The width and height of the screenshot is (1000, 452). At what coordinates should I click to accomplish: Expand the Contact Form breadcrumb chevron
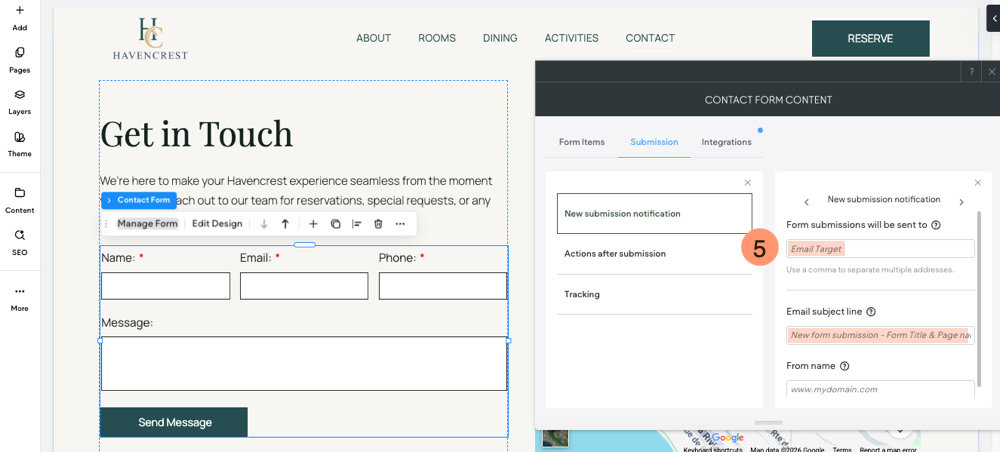click(x=109, y=201)
